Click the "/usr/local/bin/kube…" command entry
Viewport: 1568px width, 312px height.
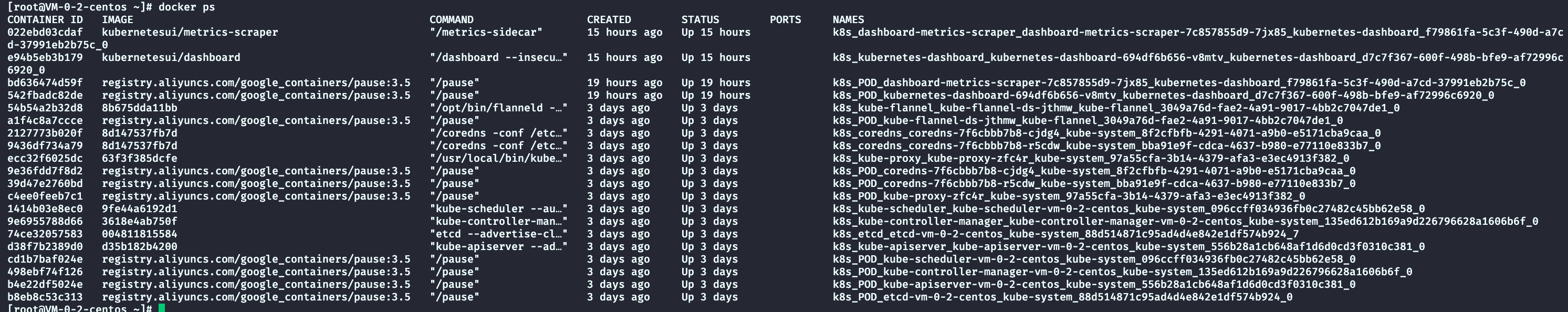click(498, 159)
